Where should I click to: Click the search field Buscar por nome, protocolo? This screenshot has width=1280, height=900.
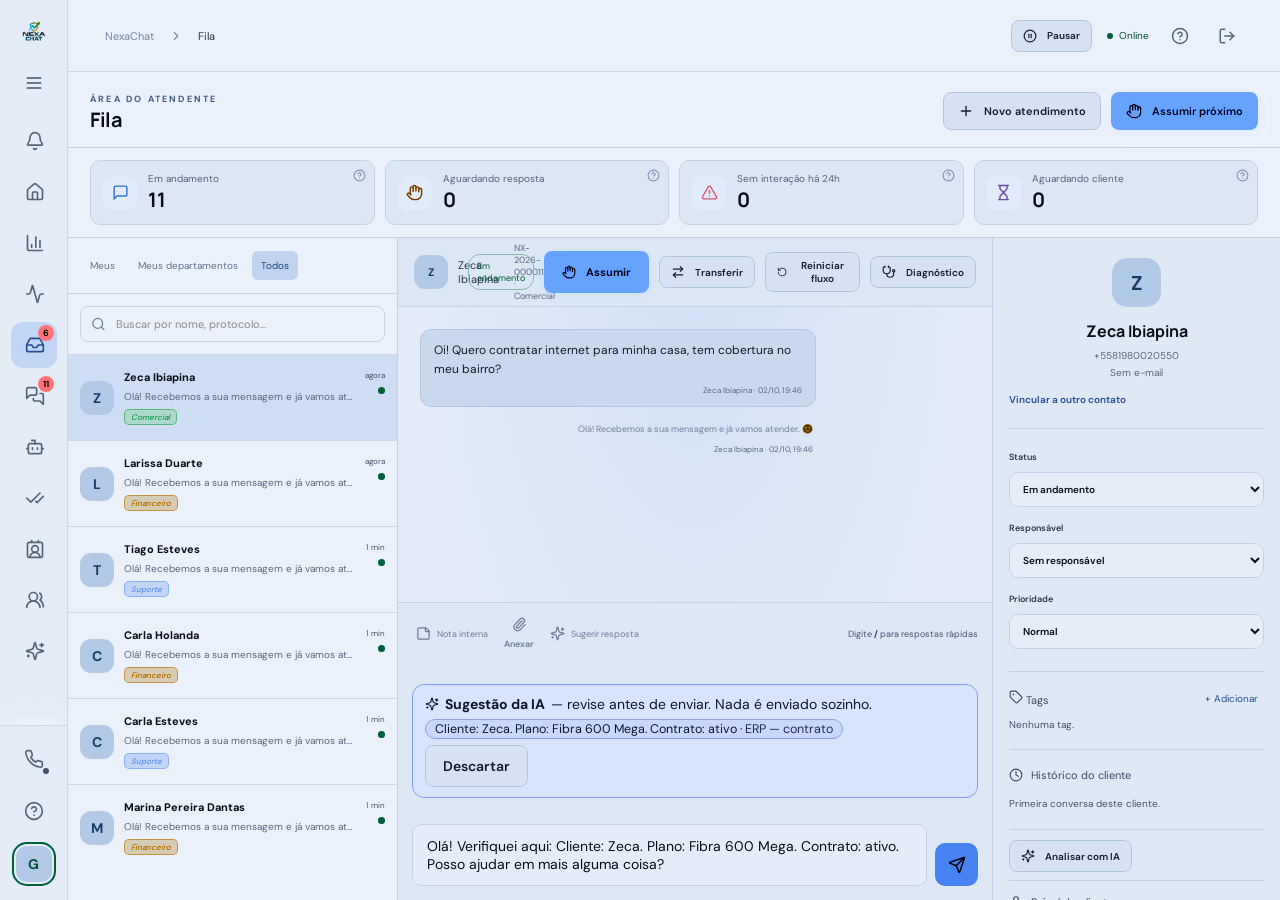tap(232, 324)
